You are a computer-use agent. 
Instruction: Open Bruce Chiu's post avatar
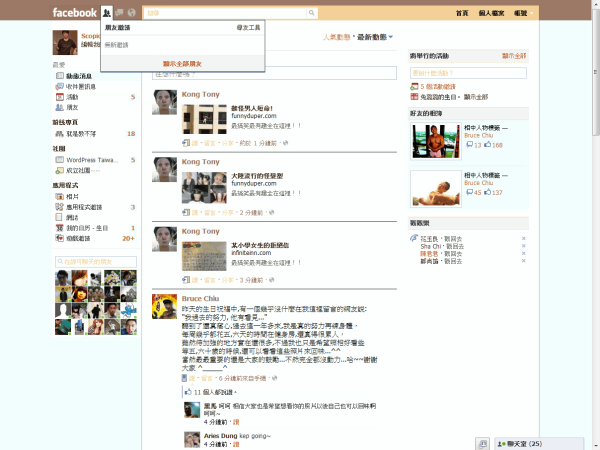[165, 307]
